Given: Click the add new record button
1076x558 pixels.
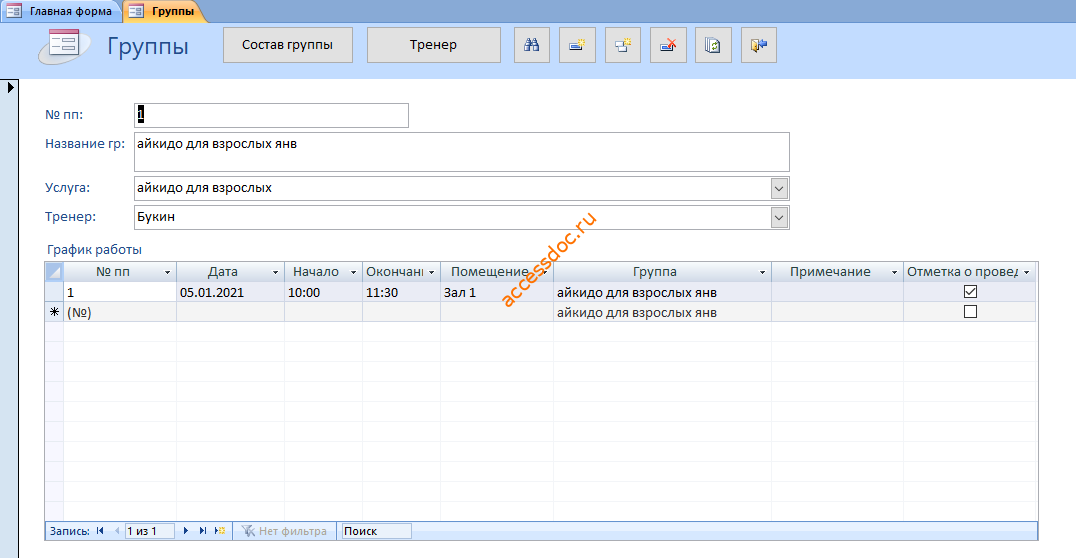Looking at the screenshot, I should coord(577,45).
